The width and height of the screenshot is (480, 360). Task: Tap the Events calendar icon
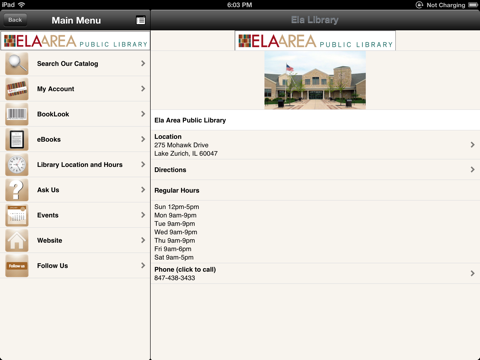click(17, 215)
